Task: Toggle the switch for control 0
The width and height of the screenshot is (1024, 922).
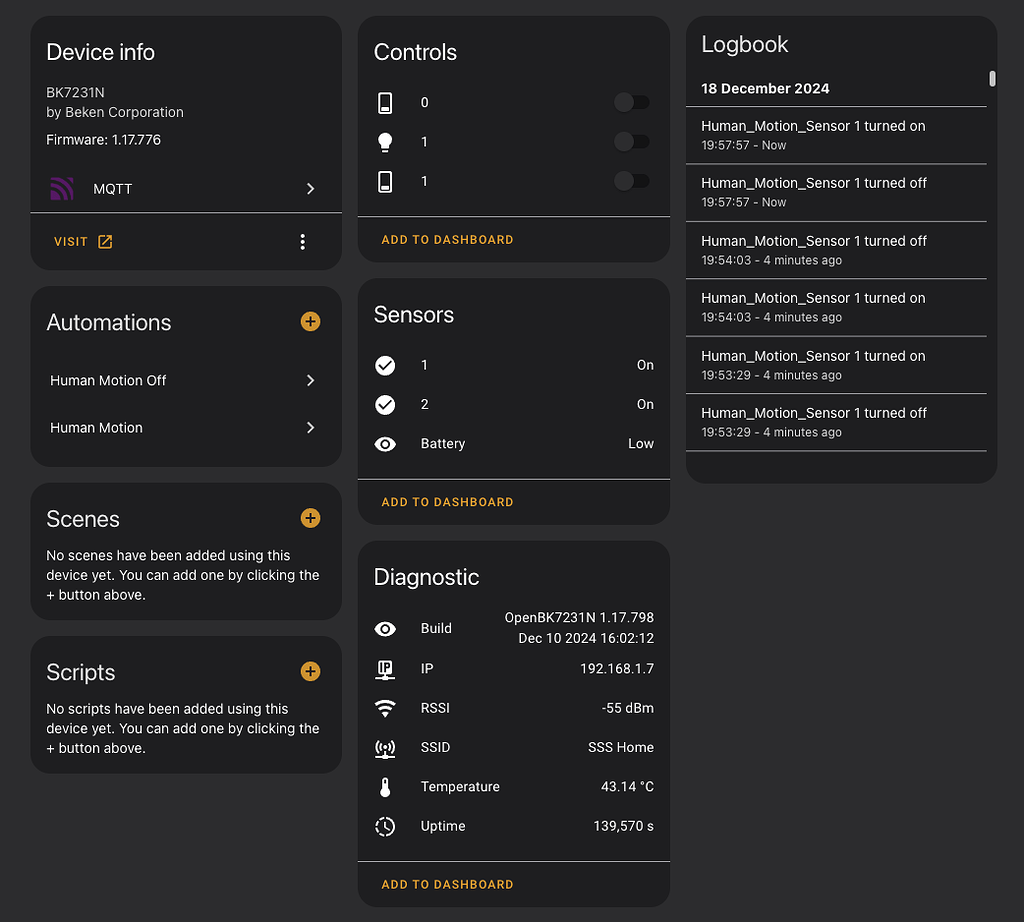Action: [x=631, y=101]
